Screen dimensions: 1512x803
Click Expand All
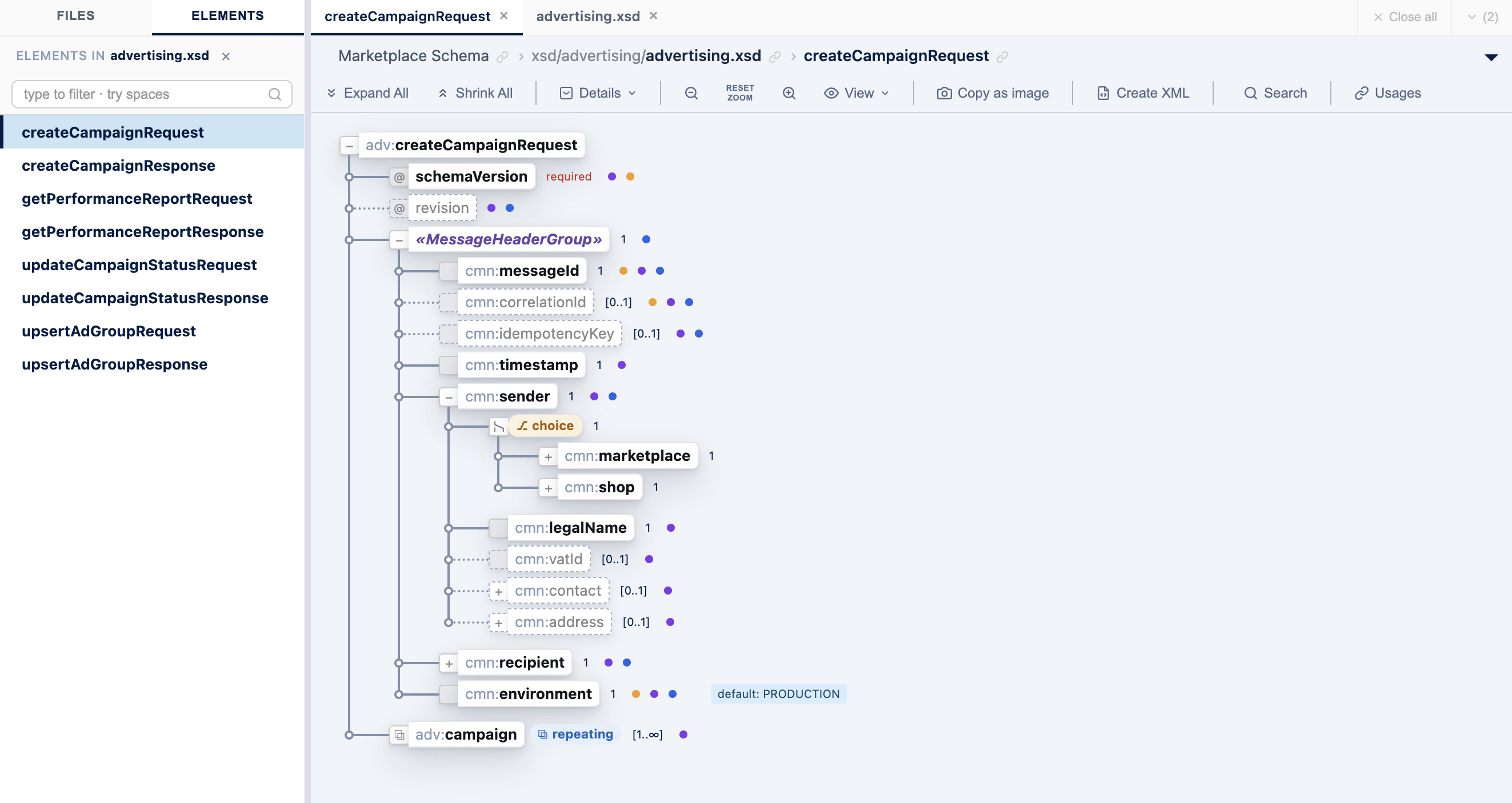(x=367, y=93)
